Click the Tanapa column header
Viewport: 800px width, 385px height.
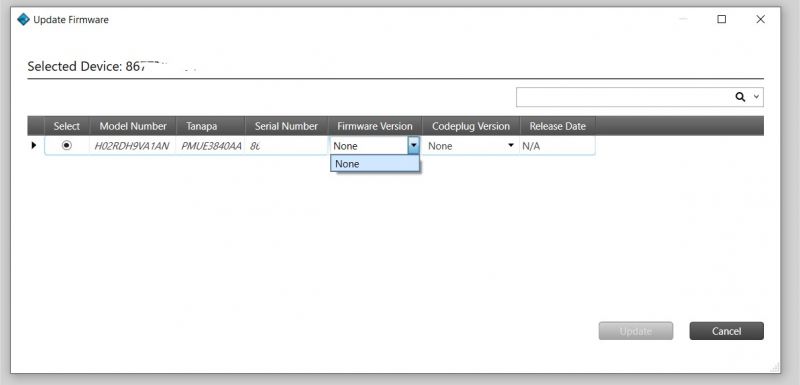click(x=210, y=126)
